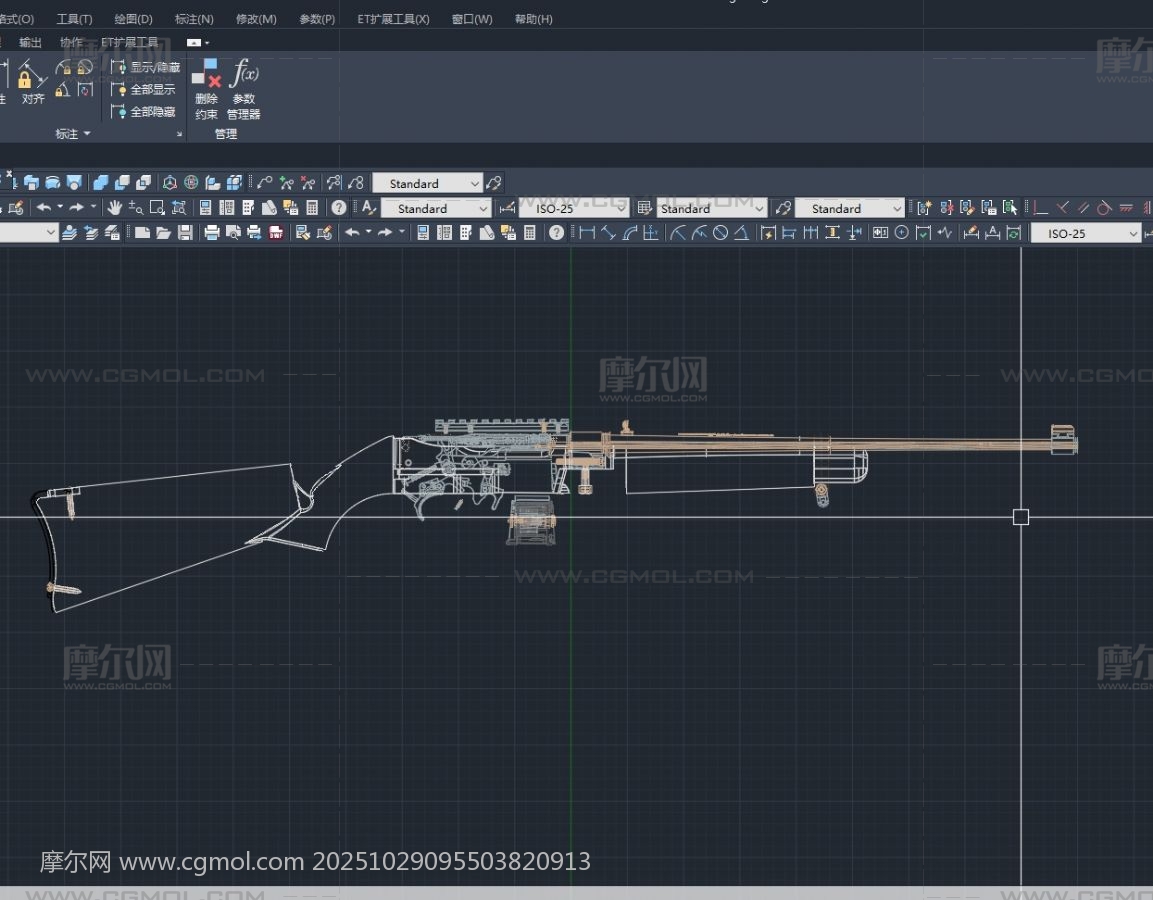Screen dimensions: 1153x900
Task: Click the Save floppy disk icon
Action: click(x=185, y=233)
